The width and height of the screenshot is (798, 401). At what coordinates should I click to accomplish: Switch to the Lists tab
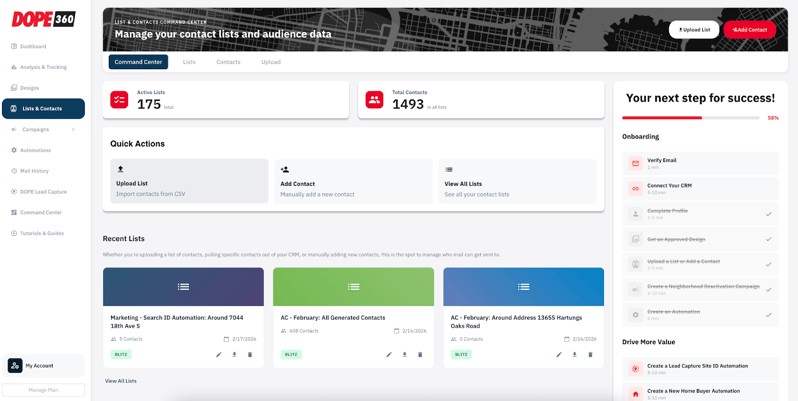[189, 62]
